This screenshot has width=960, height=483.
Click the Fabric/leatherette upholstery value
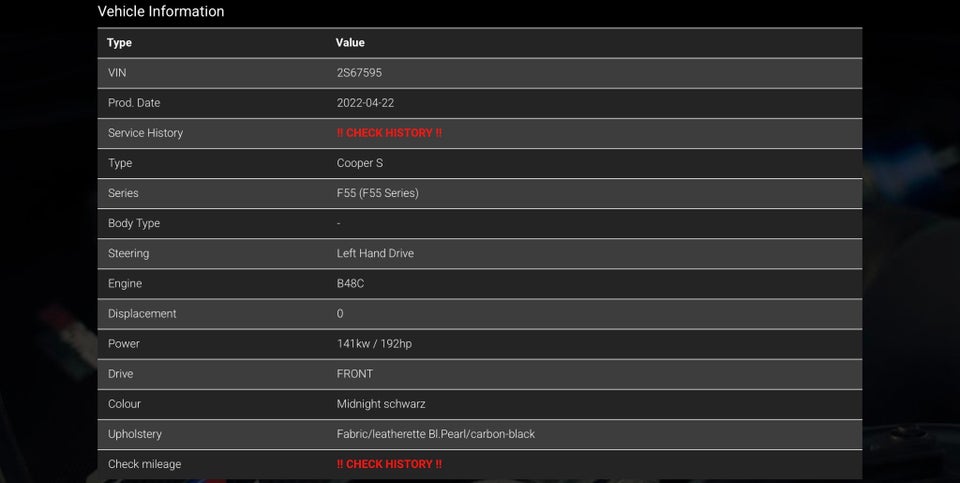[436, 434]
